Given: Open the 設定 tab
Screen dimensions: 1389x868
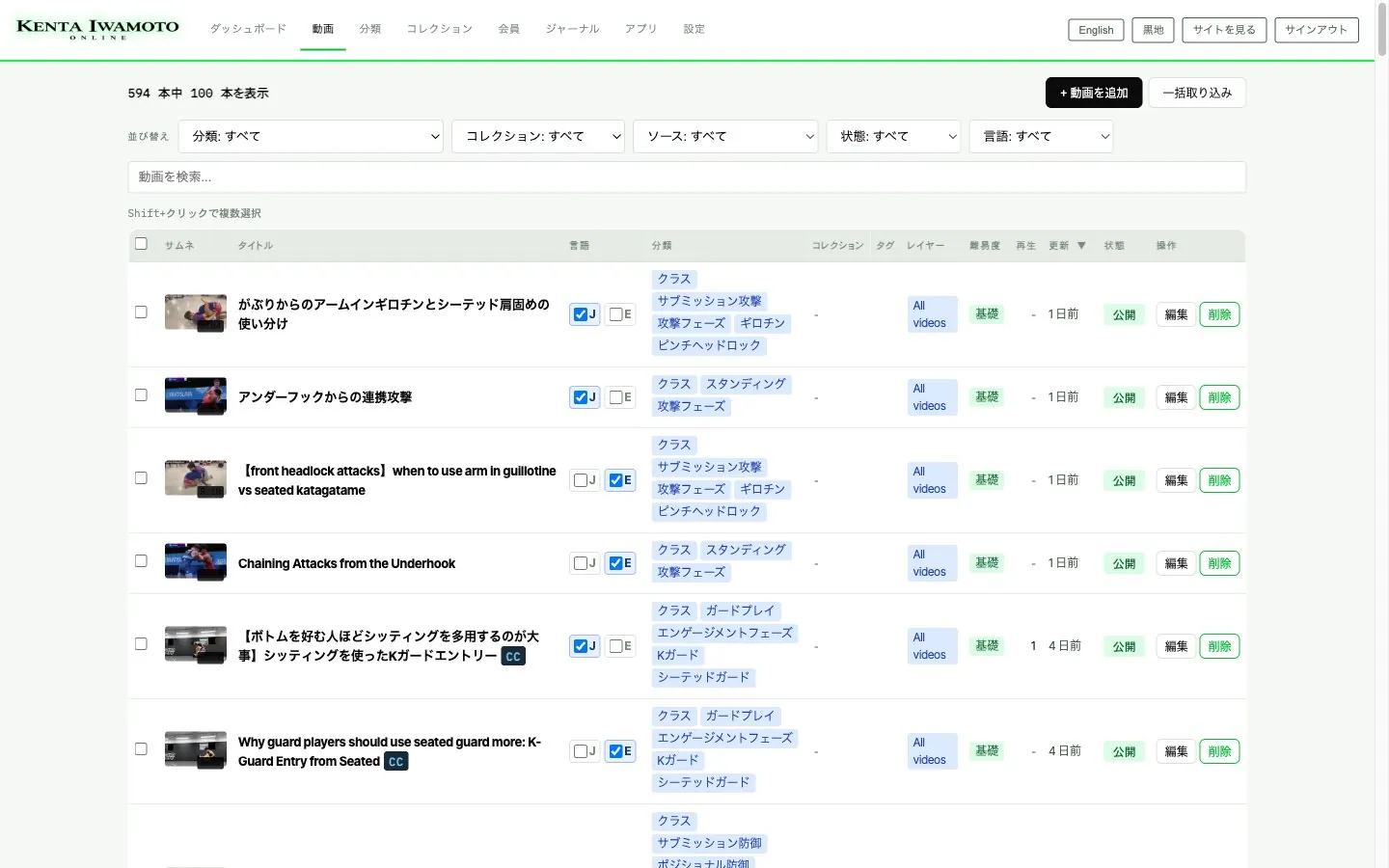Looking at the screenshot, I should (x=694, y=29).
